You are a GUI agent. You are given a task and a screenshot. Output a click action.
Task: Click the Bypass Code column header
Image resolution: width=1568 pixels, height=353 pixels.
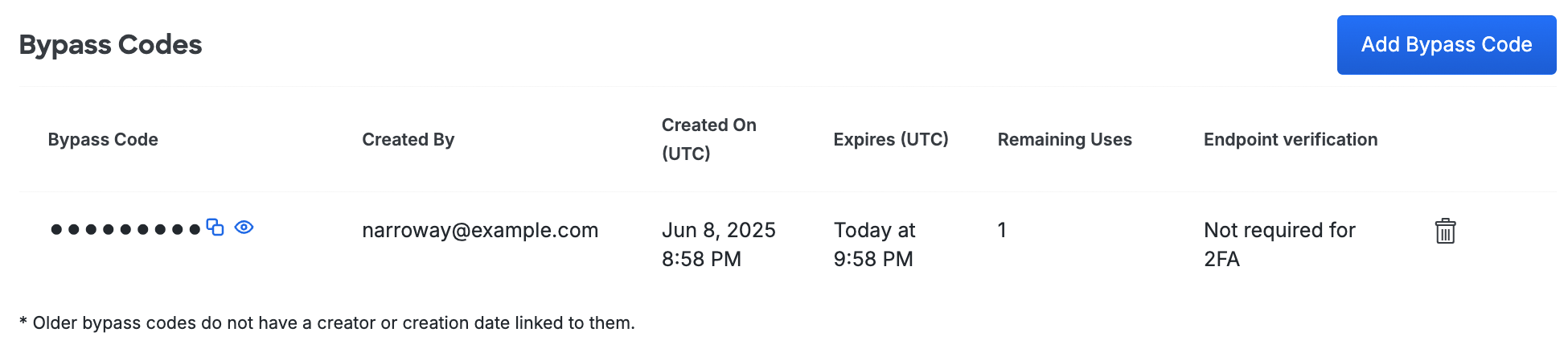(103, 140)
